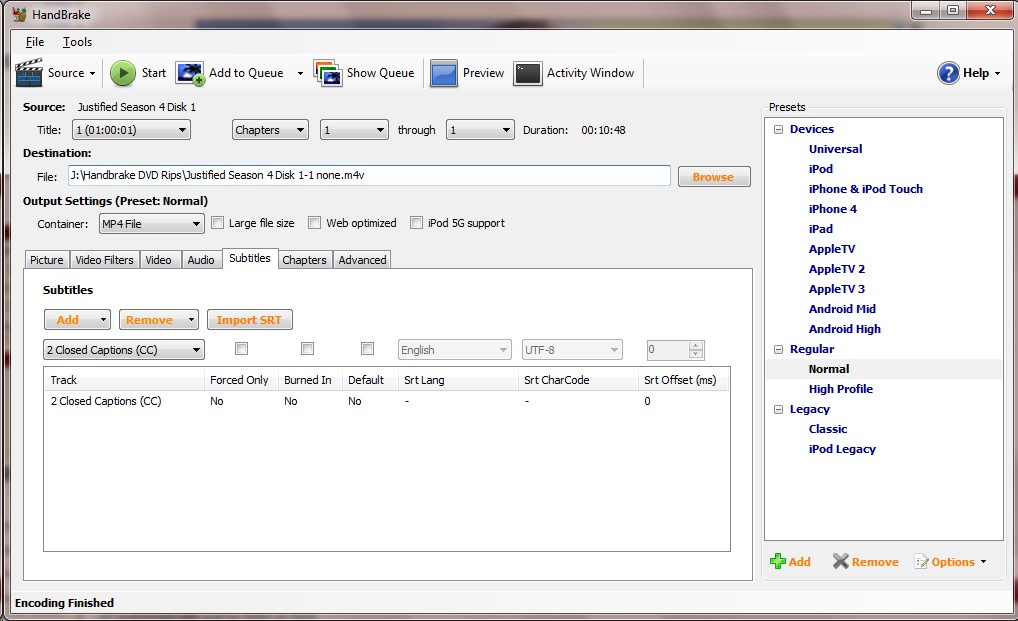
Task: Open the Chapters mode dropdown
Action: pos(270,130)
